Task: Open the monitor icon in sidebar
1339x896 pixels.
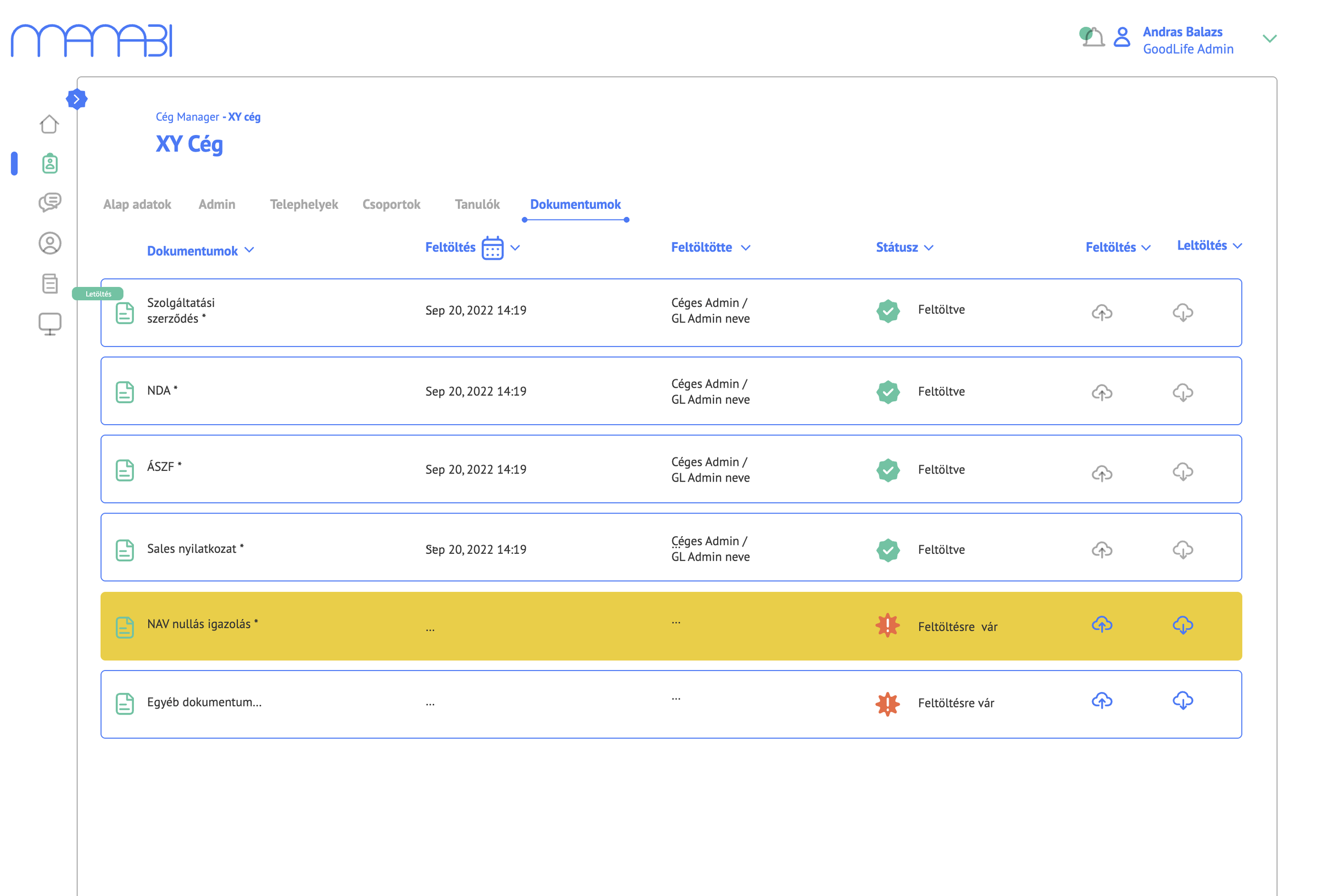Action: click(x=50, y=324)
